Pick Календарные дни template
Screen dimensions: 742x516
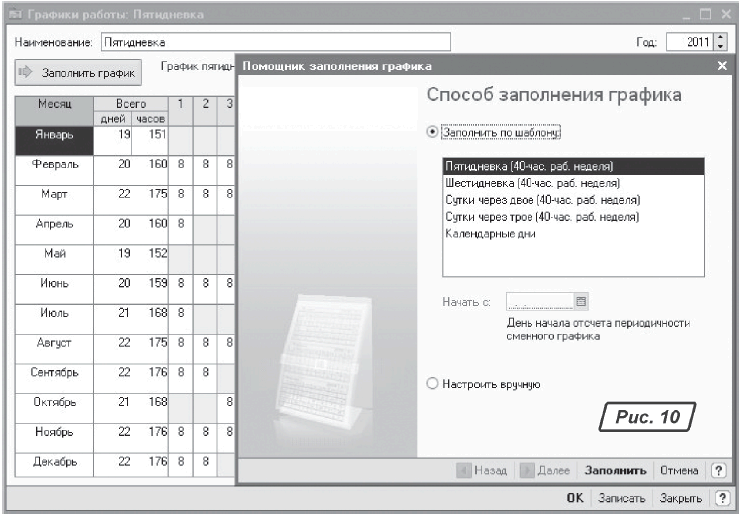490,233
